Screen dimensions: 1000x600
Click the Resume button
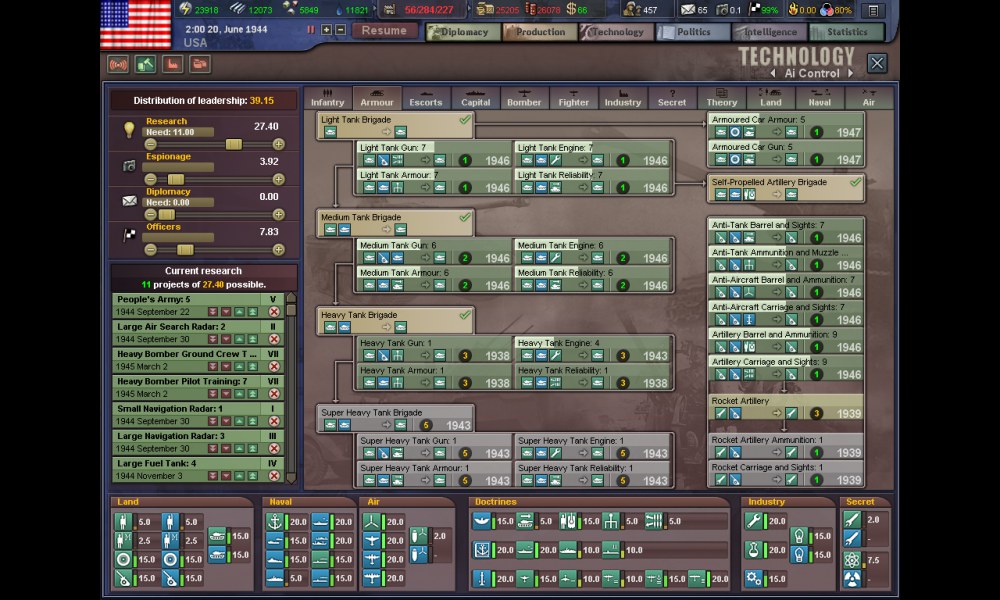coord(384,31)
